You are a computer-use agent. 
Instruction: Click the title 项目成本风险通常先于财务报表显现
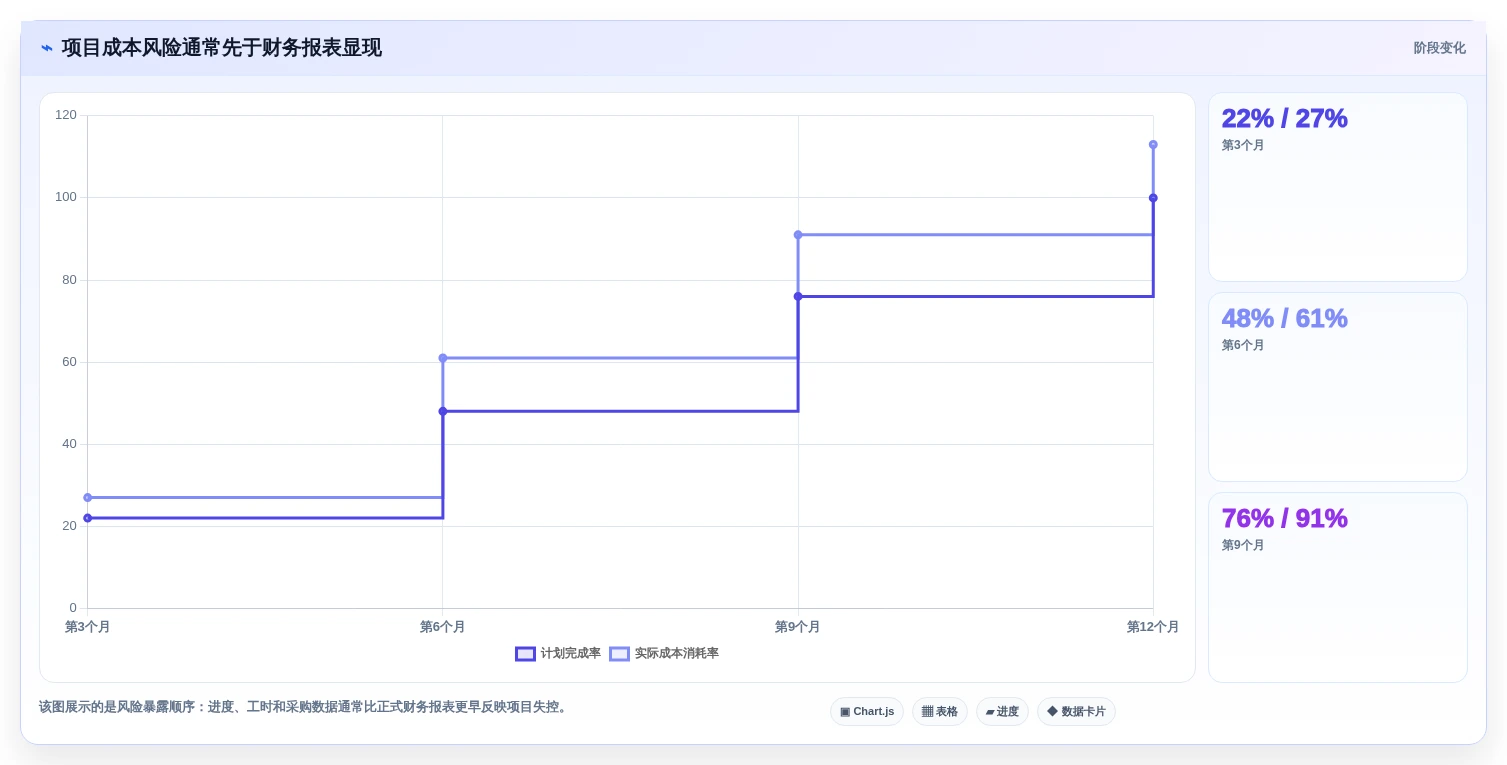(x=222, y=48)
